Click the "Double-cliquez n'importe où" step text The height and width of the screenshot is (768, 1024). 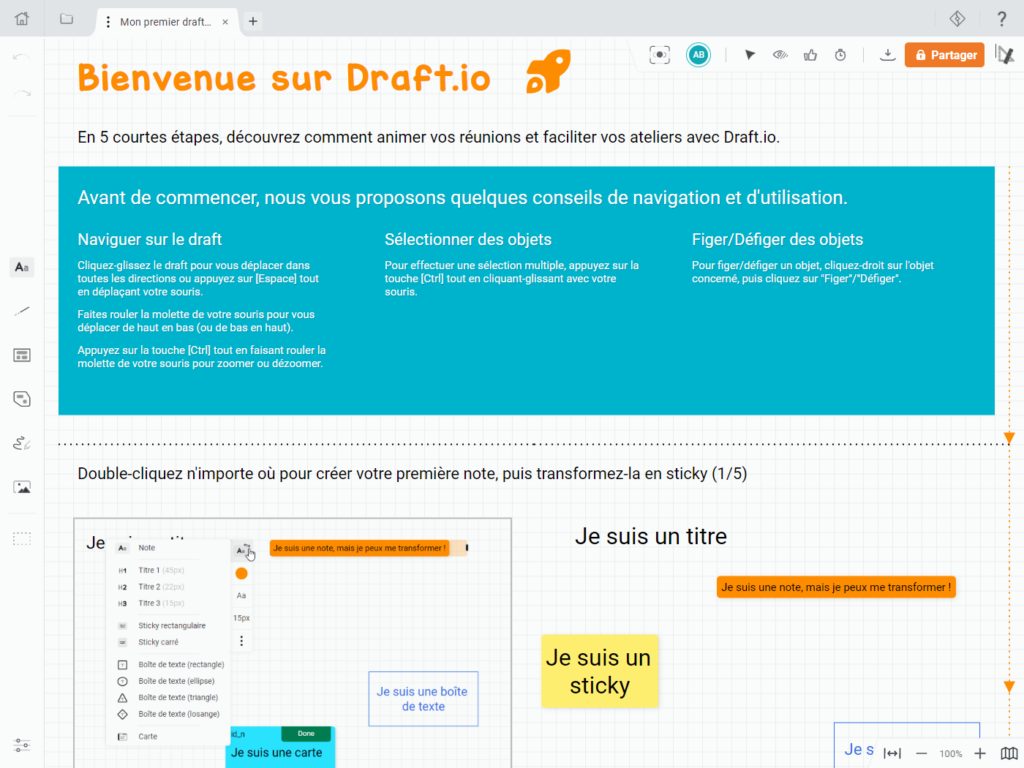[412, 473]
